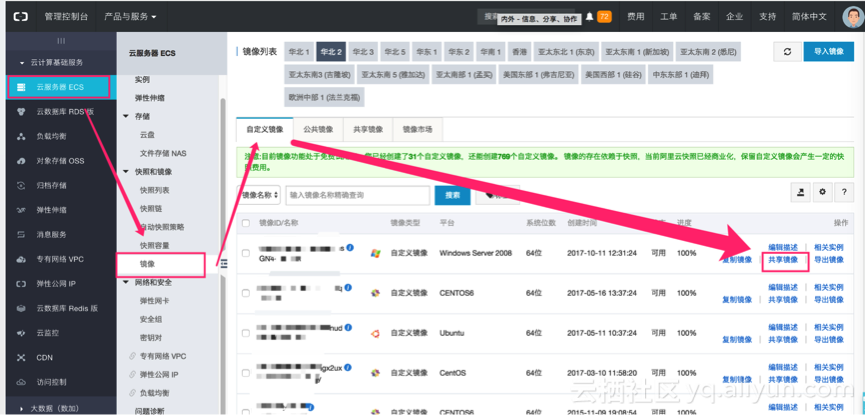Click the CDN sidebar icon
This screenshot has height=415, width=866.
click(x=21, y=358)
